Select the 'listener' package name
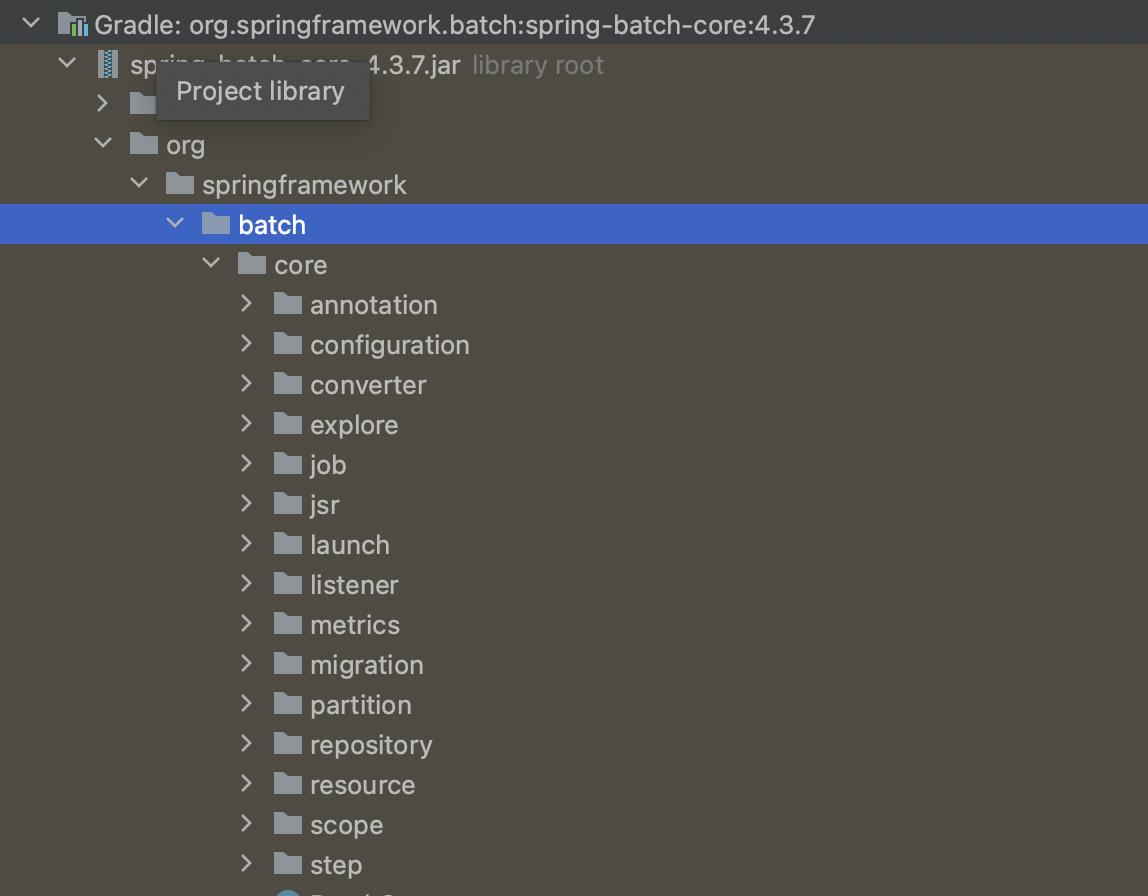 pyautogui.click(x=354, y=585)
